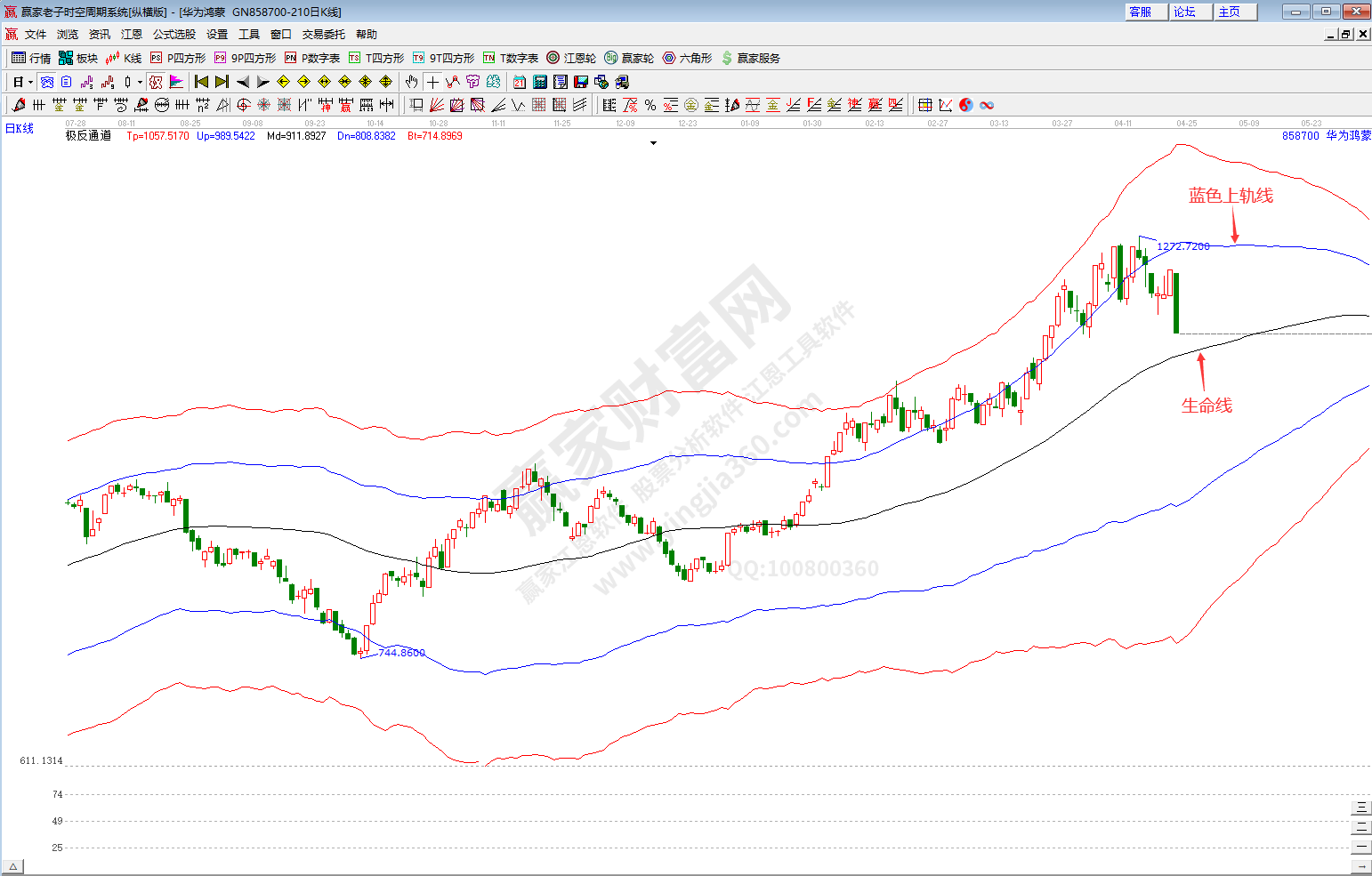The width and height of the screenshot is (1372, 876).
Task: Click the calendar date icon
Action: point(520,82)
